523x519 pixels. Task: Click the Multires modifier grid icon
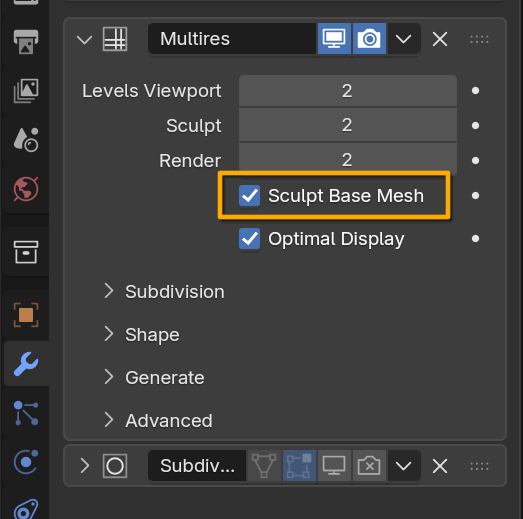(115, 39)
